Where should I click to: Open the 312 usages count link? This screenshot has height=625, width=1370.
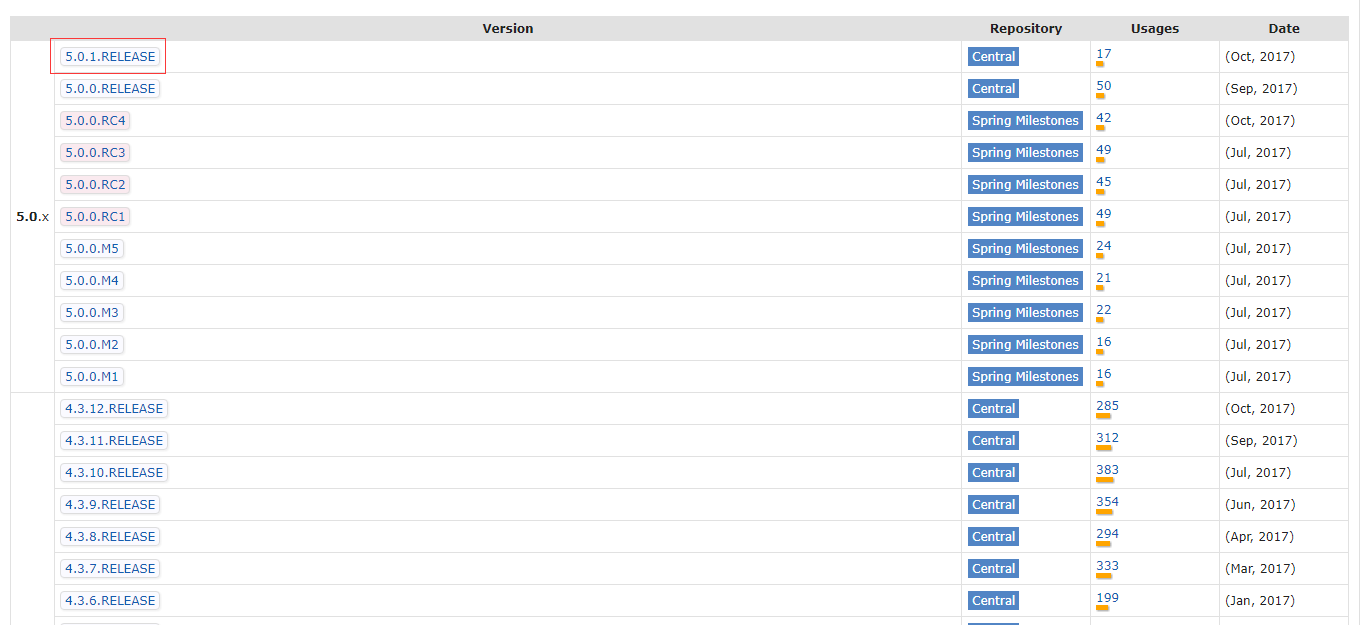(x=1107, y=438)
